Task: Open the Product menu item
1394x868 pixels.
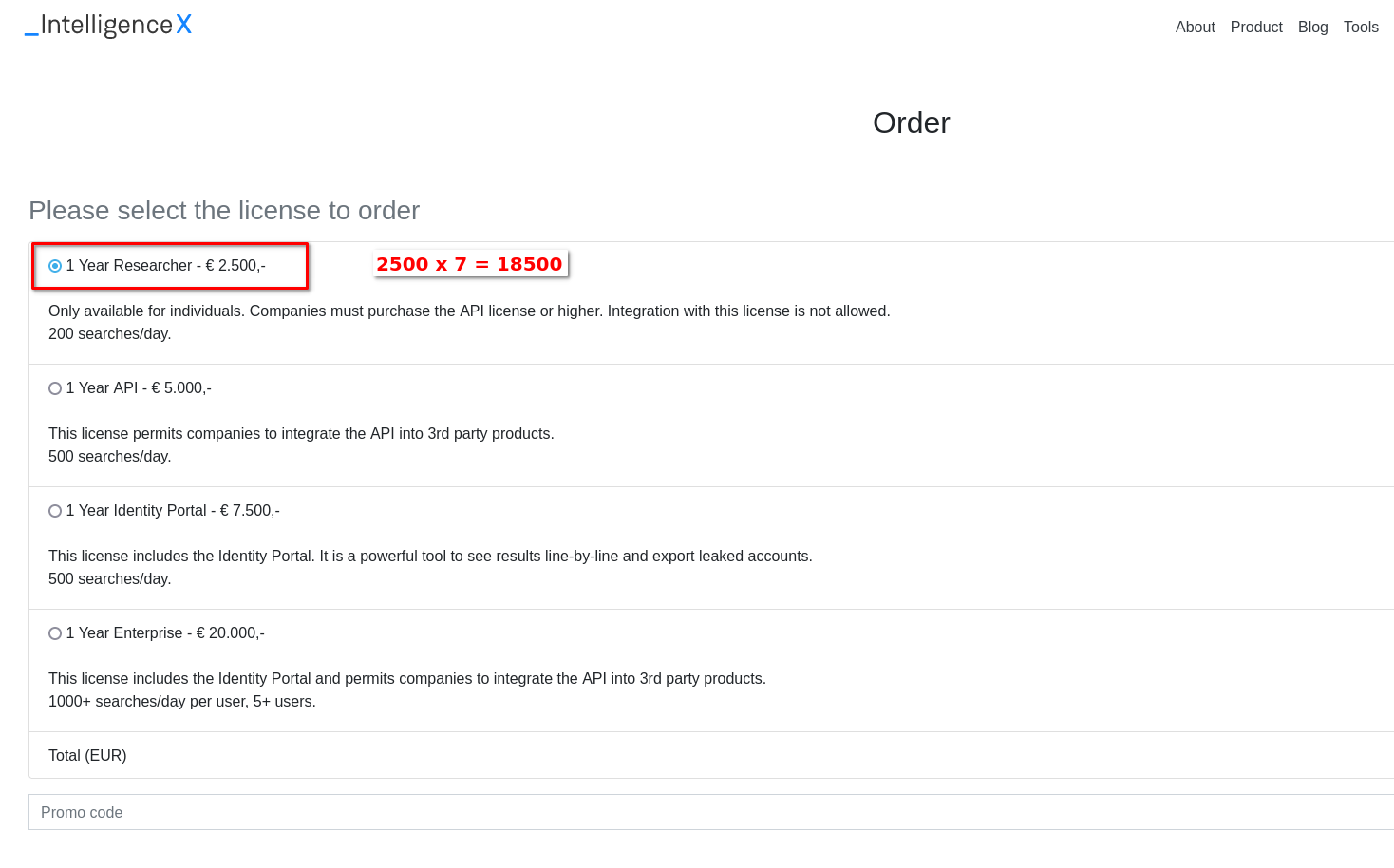Action: tap(1256, 27)
